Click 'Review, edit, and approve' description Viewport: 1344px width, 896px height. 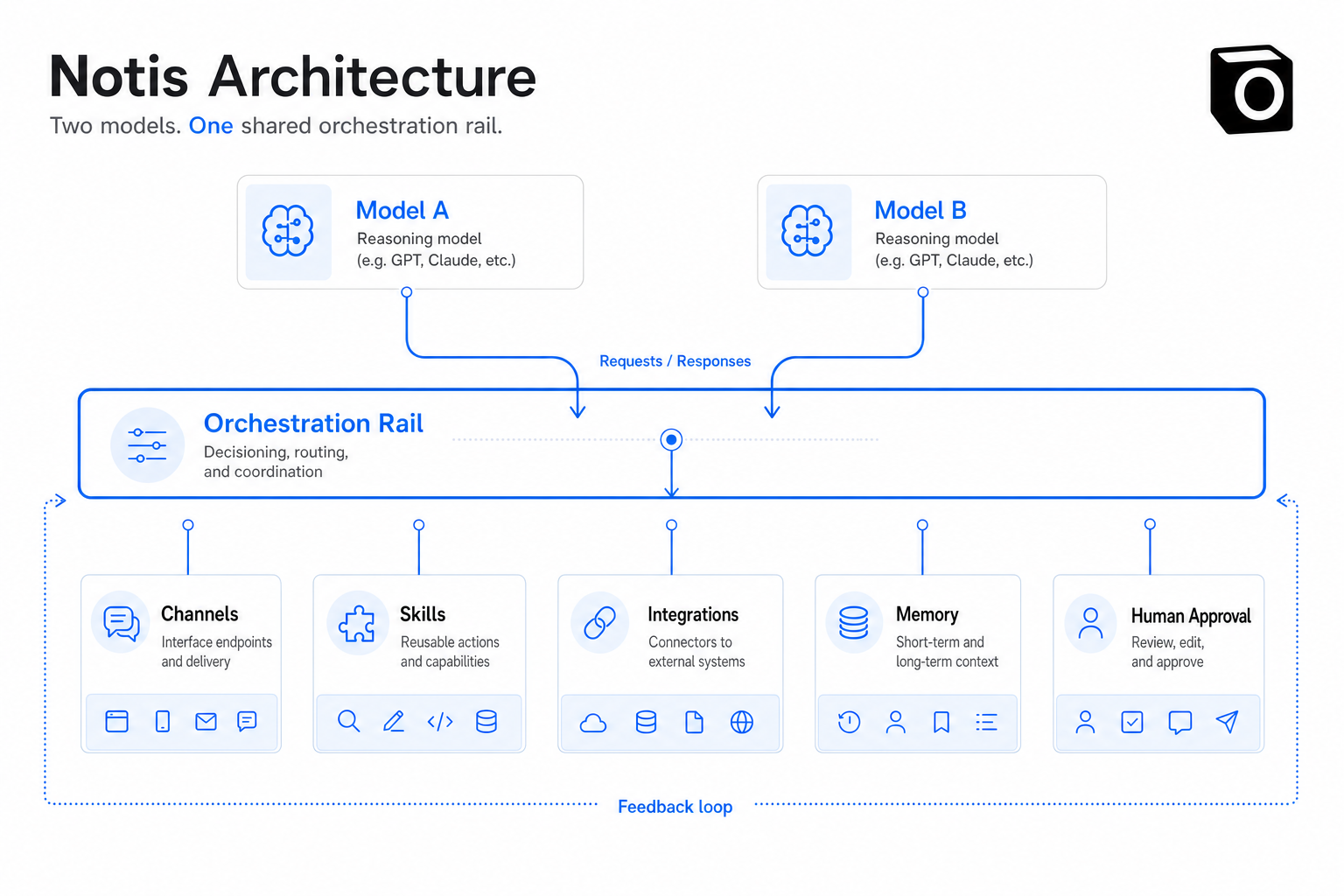point(1167,652)
